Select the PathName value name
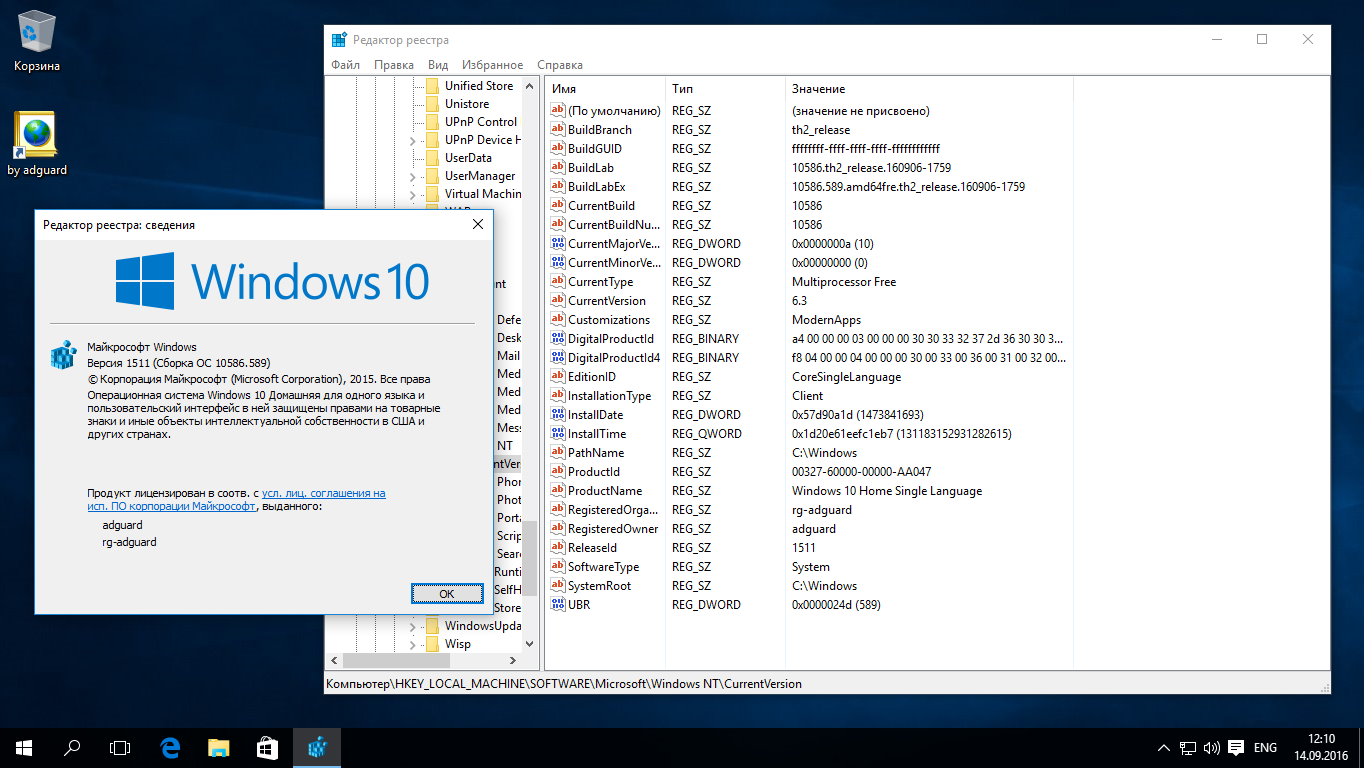 tap(597, 453)
